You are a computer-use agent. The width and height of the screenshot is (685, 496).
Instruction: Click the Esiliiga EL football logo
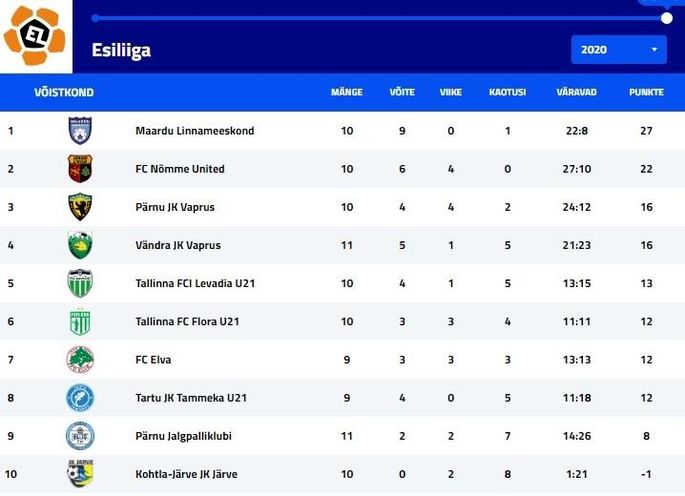click(35, 35)
